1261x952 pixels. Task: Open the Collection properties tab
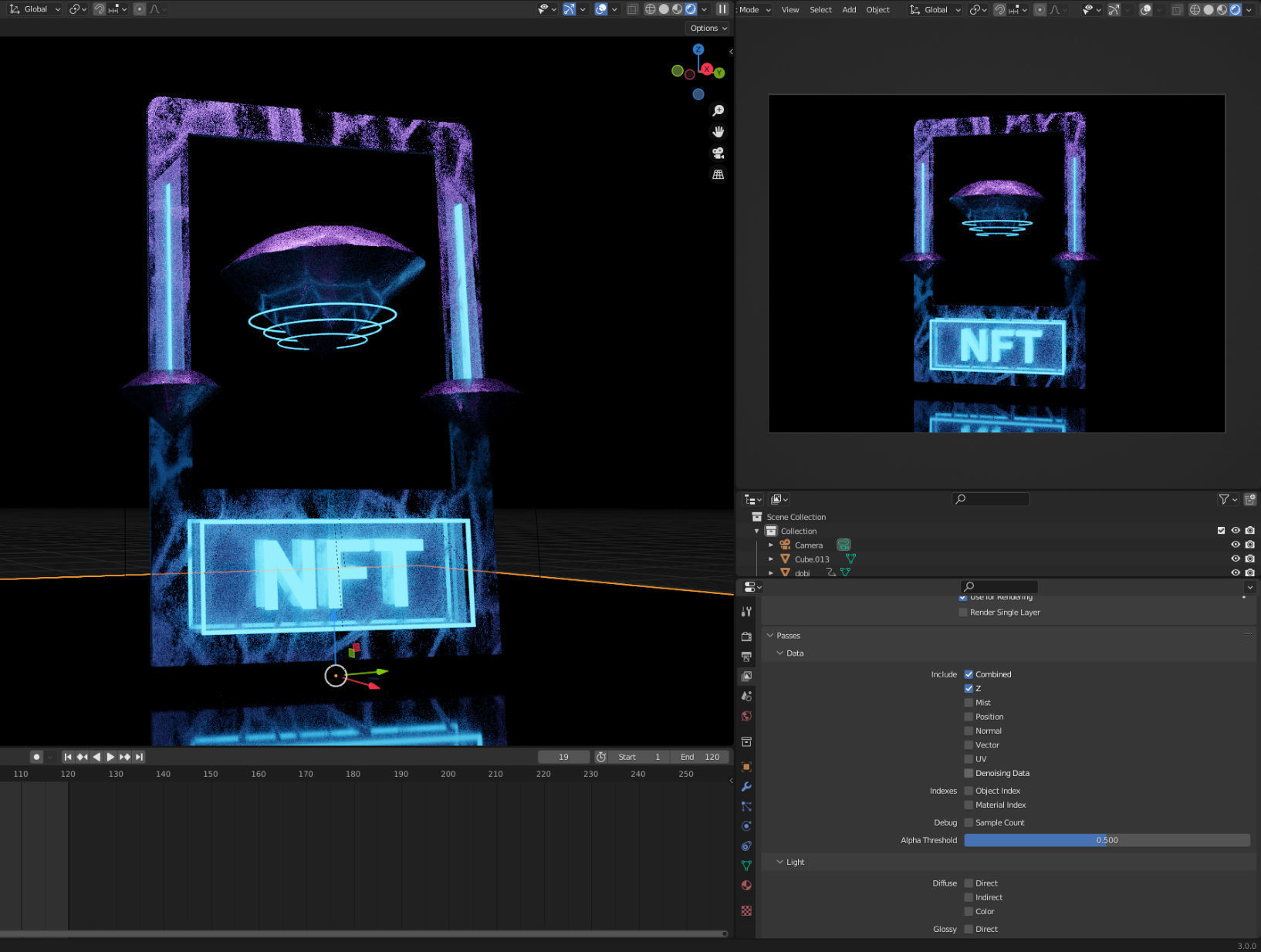[746, 741]
